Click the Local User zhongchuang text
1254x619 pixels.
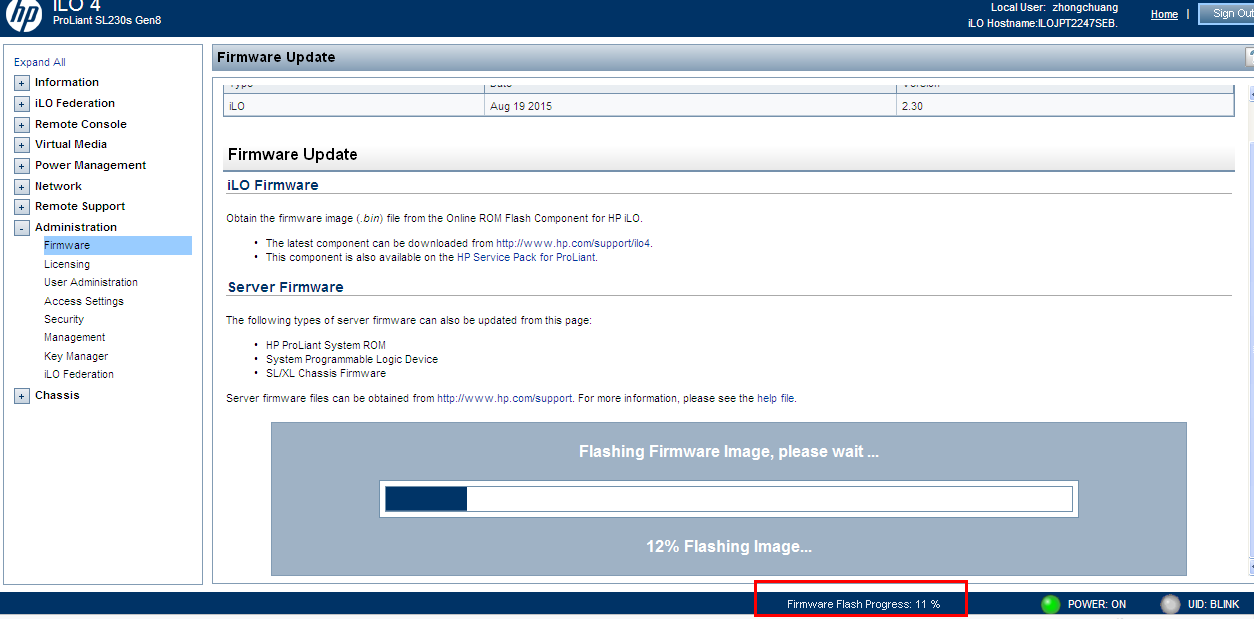pyautogui.click(x=1054, y=7)
